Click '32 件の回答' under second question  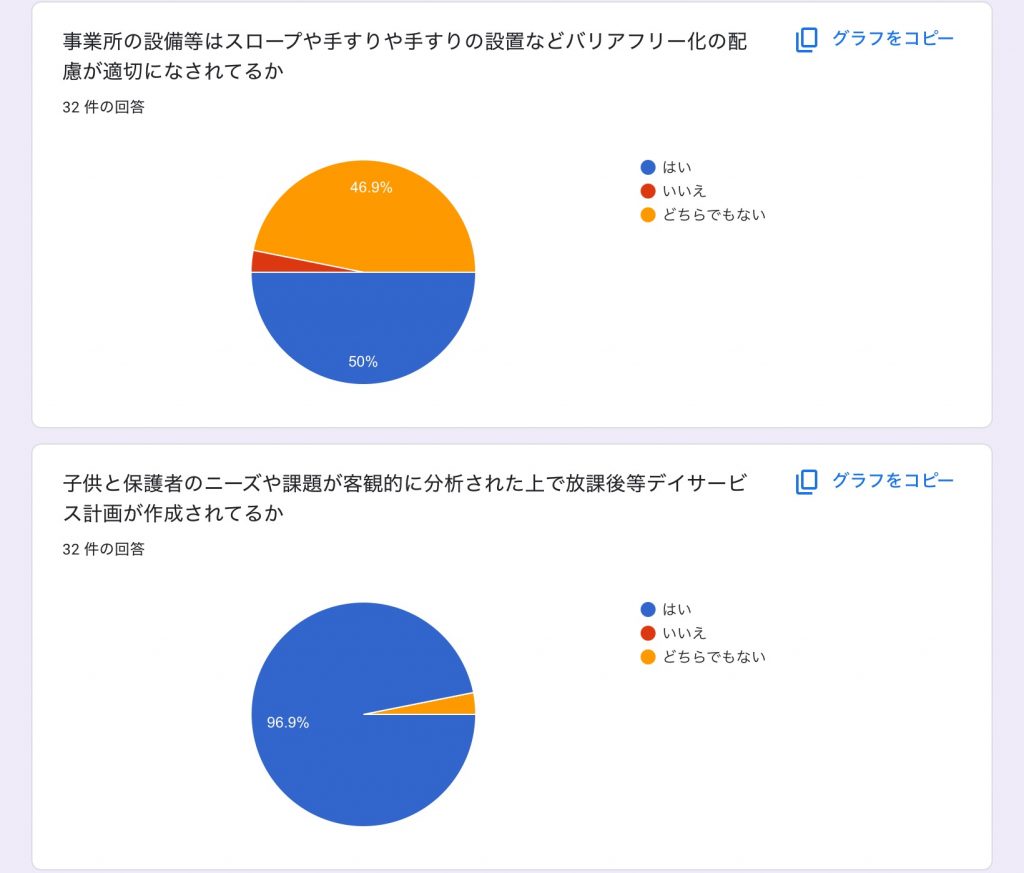pos(103,549)
